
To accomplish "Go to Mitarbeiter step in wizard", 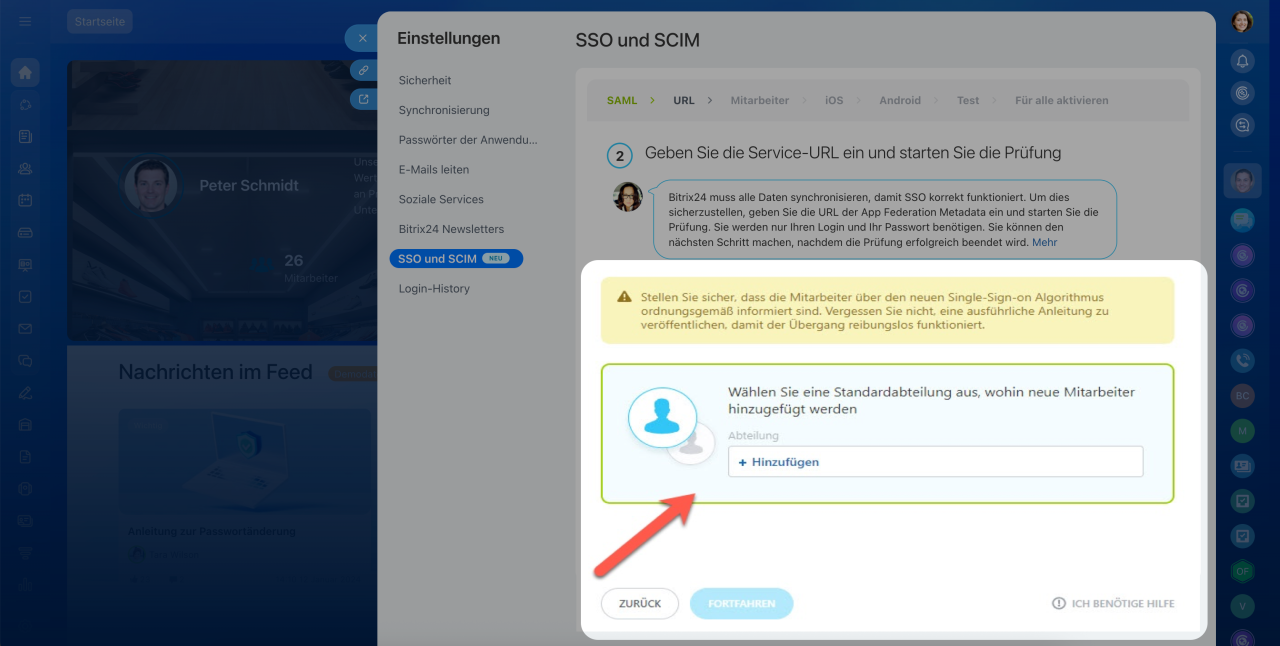I will coord(760,100).
